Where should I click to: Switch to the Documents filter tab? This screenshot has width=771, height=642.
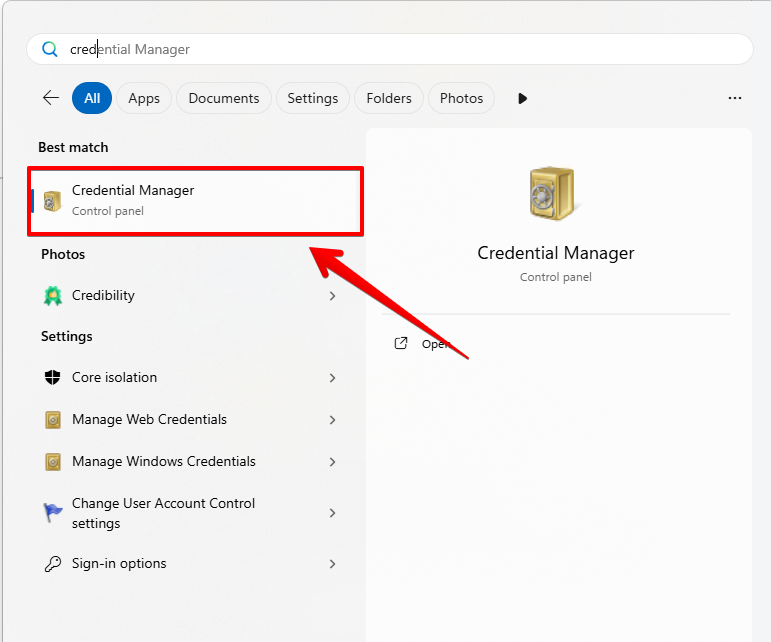tap(223, 98)
